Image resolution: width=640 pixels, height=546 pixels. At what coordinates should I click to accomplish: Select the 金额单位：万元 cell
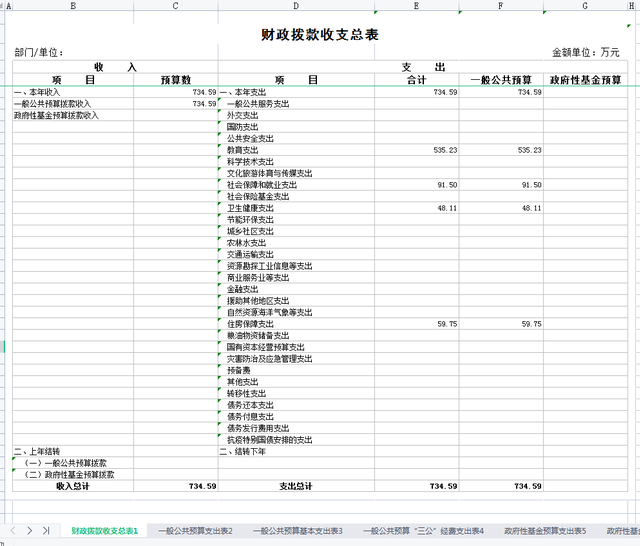(x=592, y=52)
